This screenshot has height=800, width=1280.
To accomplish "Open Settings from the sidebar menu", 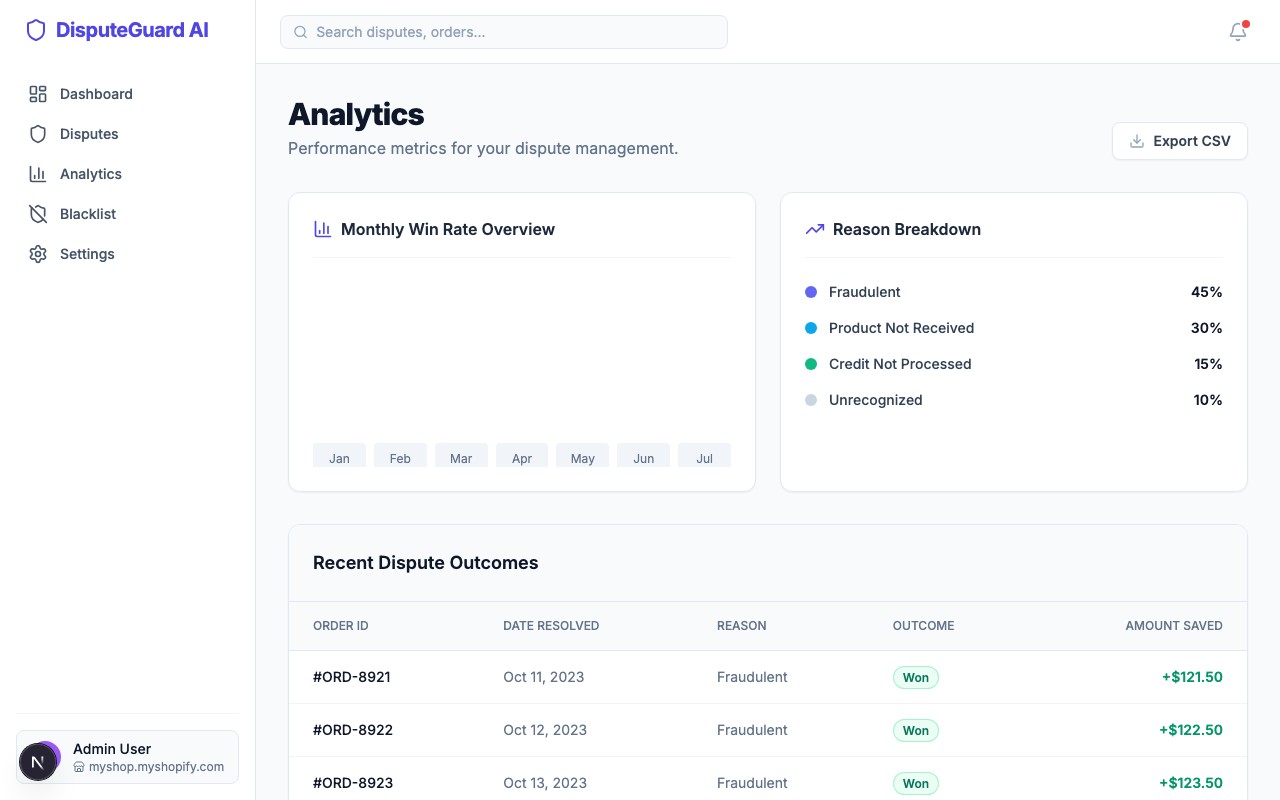I will coord(87,253).
